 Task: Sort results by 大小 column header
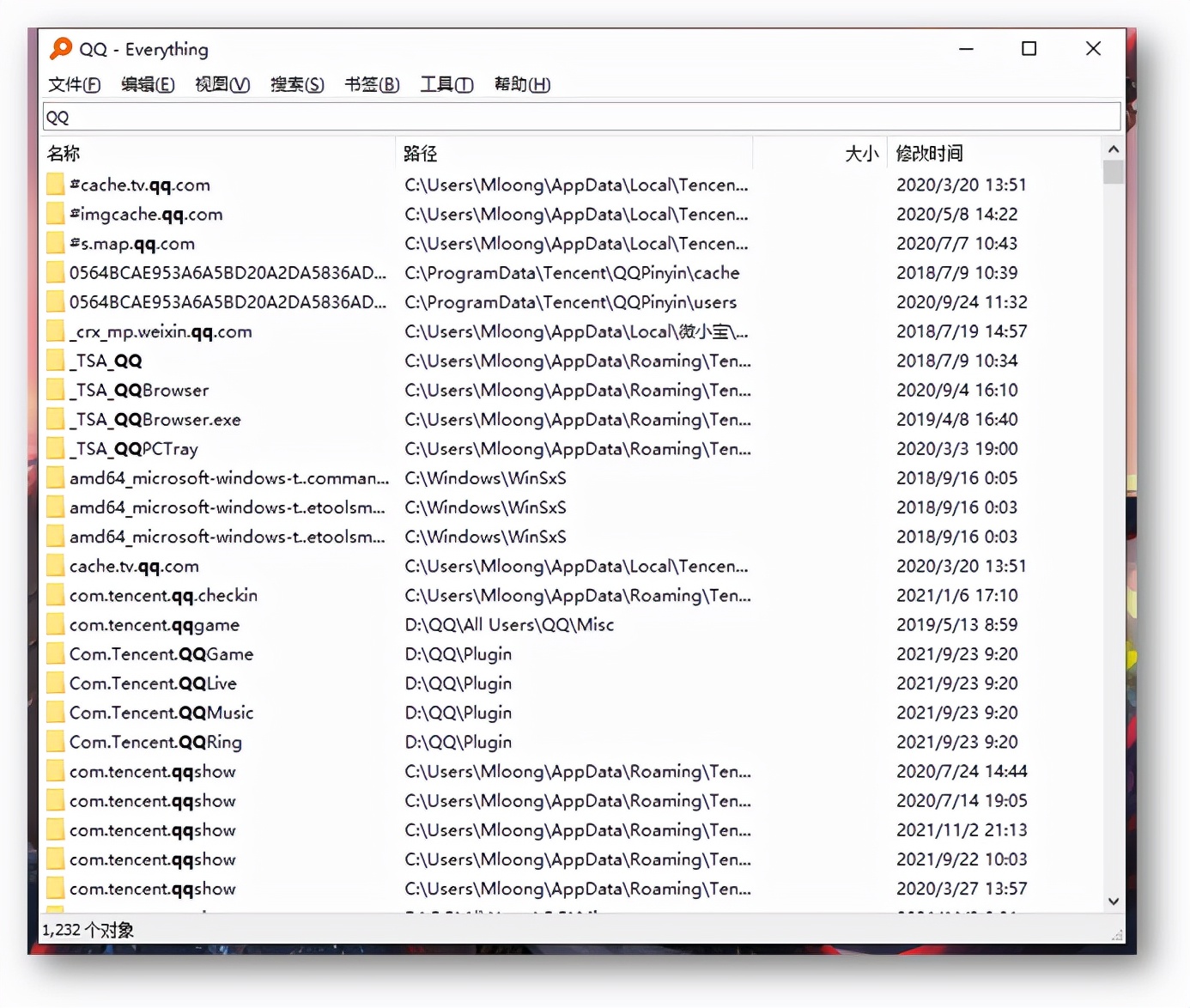click(x=820, y=153)
